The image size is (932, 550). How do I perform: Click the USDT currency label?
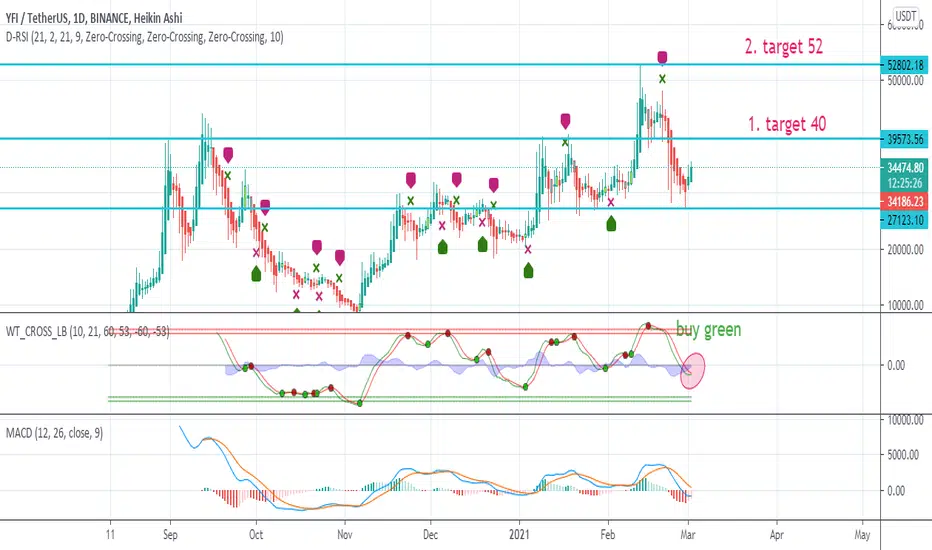click(x=905, y=16)
